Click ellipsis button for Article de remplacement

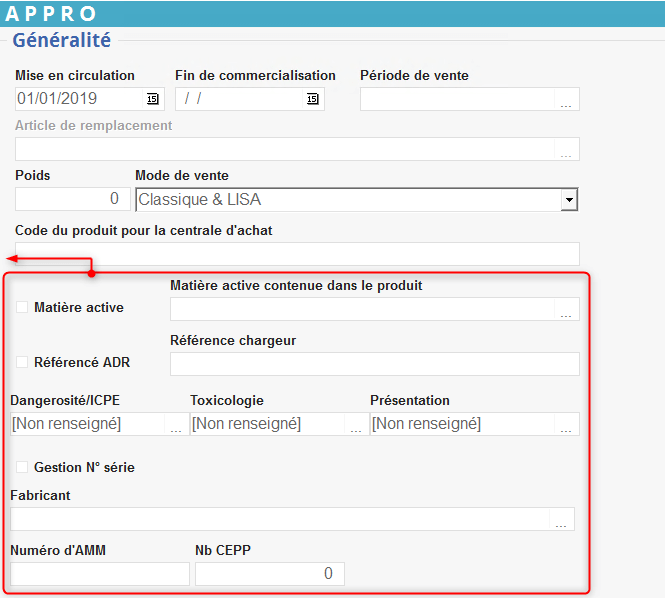[x=567, y=150]
